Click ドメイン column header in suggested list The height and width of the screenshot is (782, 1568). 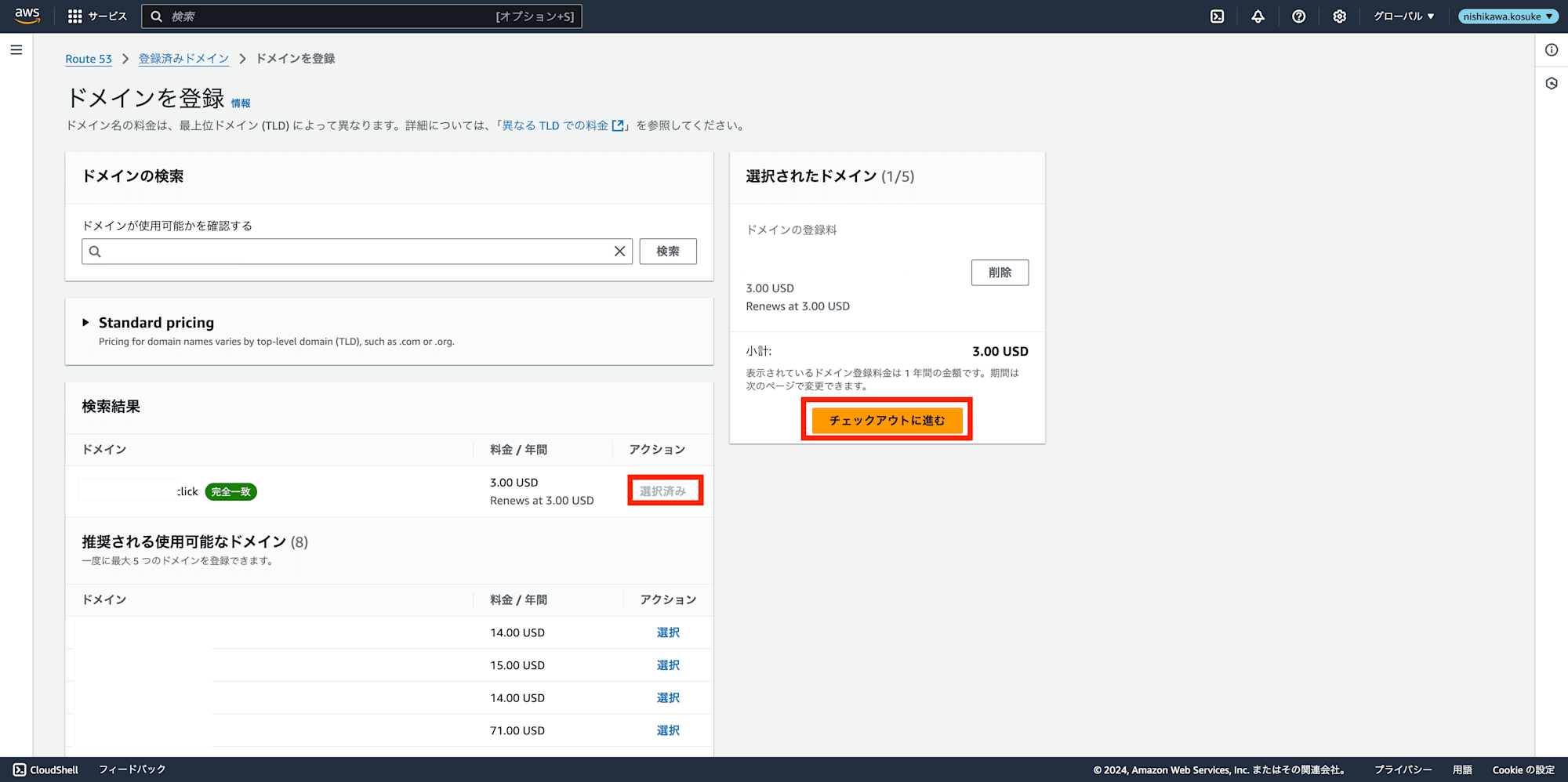coord(104,599)
